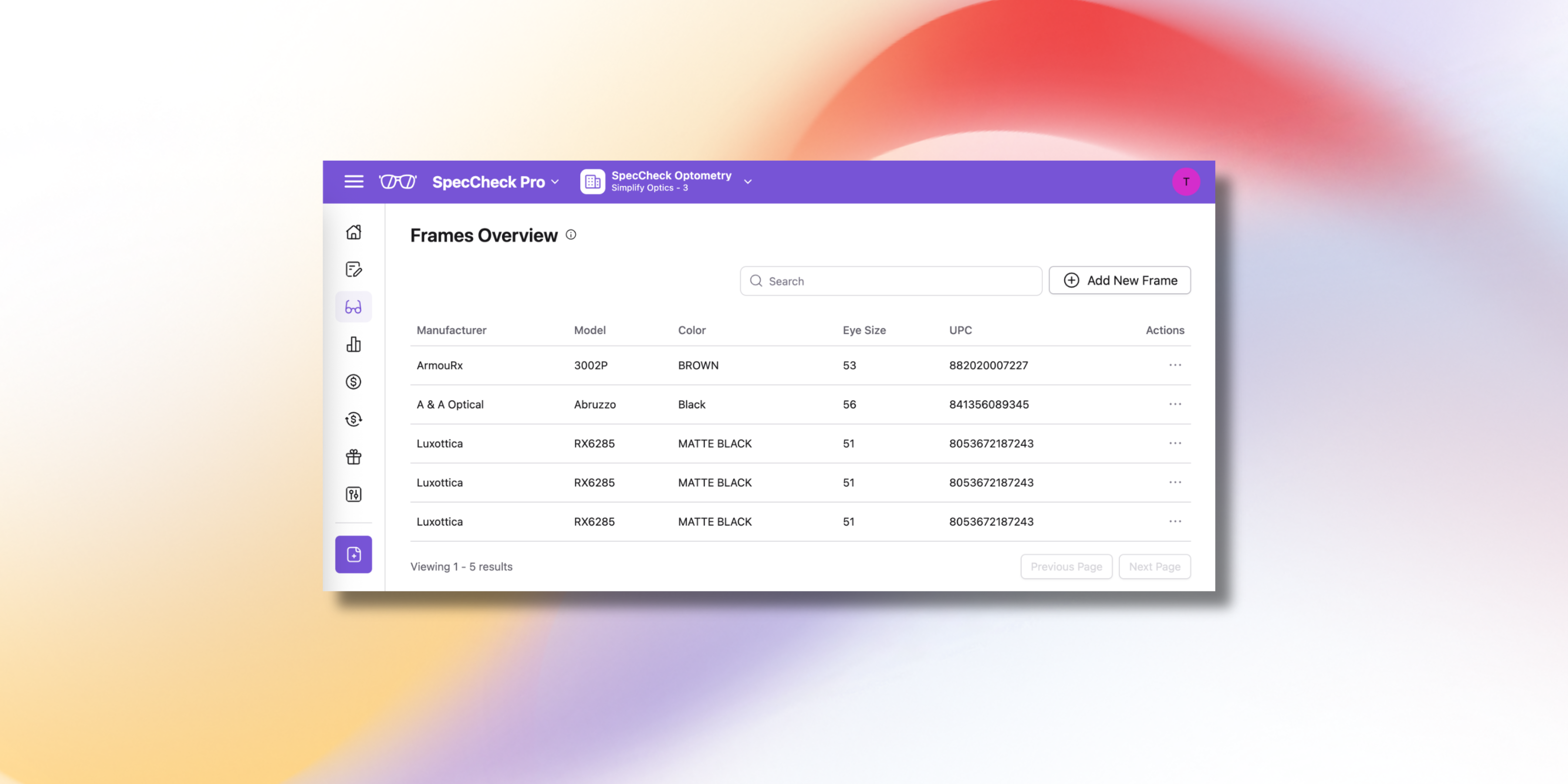Open the dollar refresh cycle icon
This screenshot has height=784, width=1568.
click(x=354, y=419)
